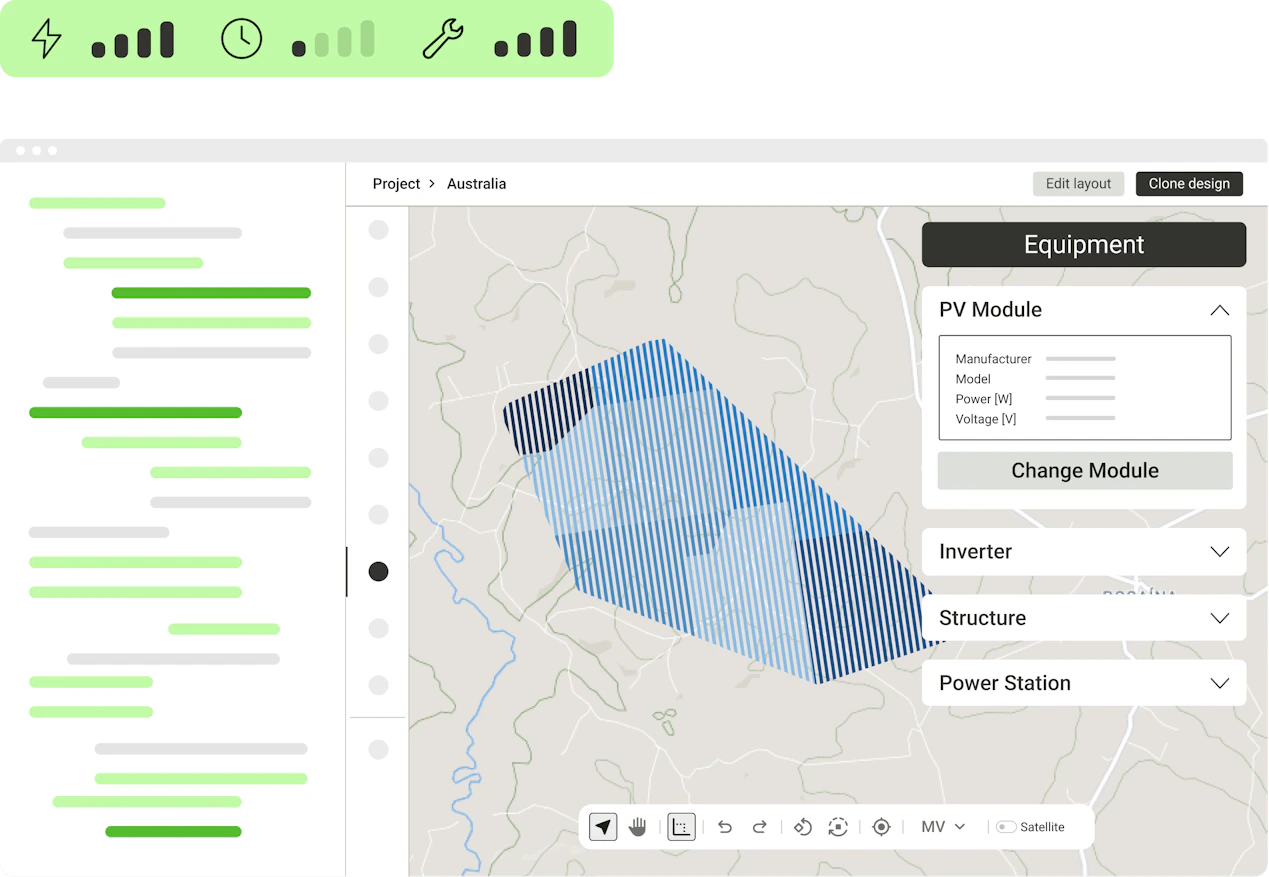Undo the last action
The image size is (1269, 877).
(x=725, y=827)
